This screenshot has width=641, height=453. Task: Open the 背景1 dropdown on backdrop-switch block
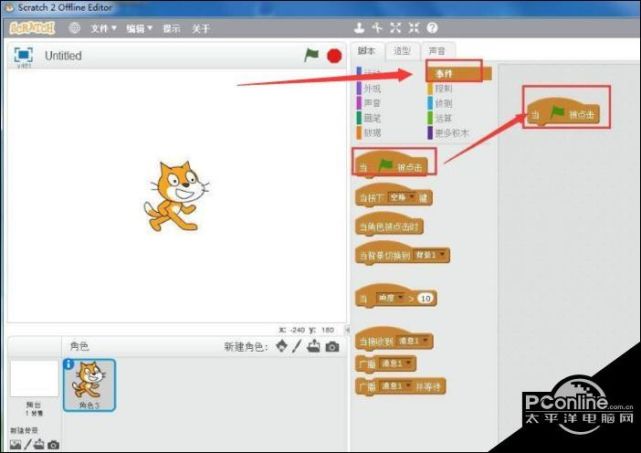(430, 256)
